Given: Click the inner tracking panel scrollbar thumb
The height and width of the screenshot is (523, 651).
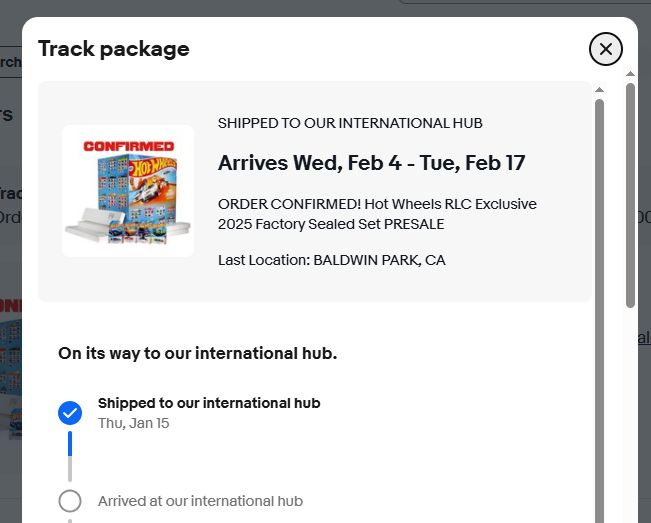Looking at the screenshot, I should pos(599,300).
